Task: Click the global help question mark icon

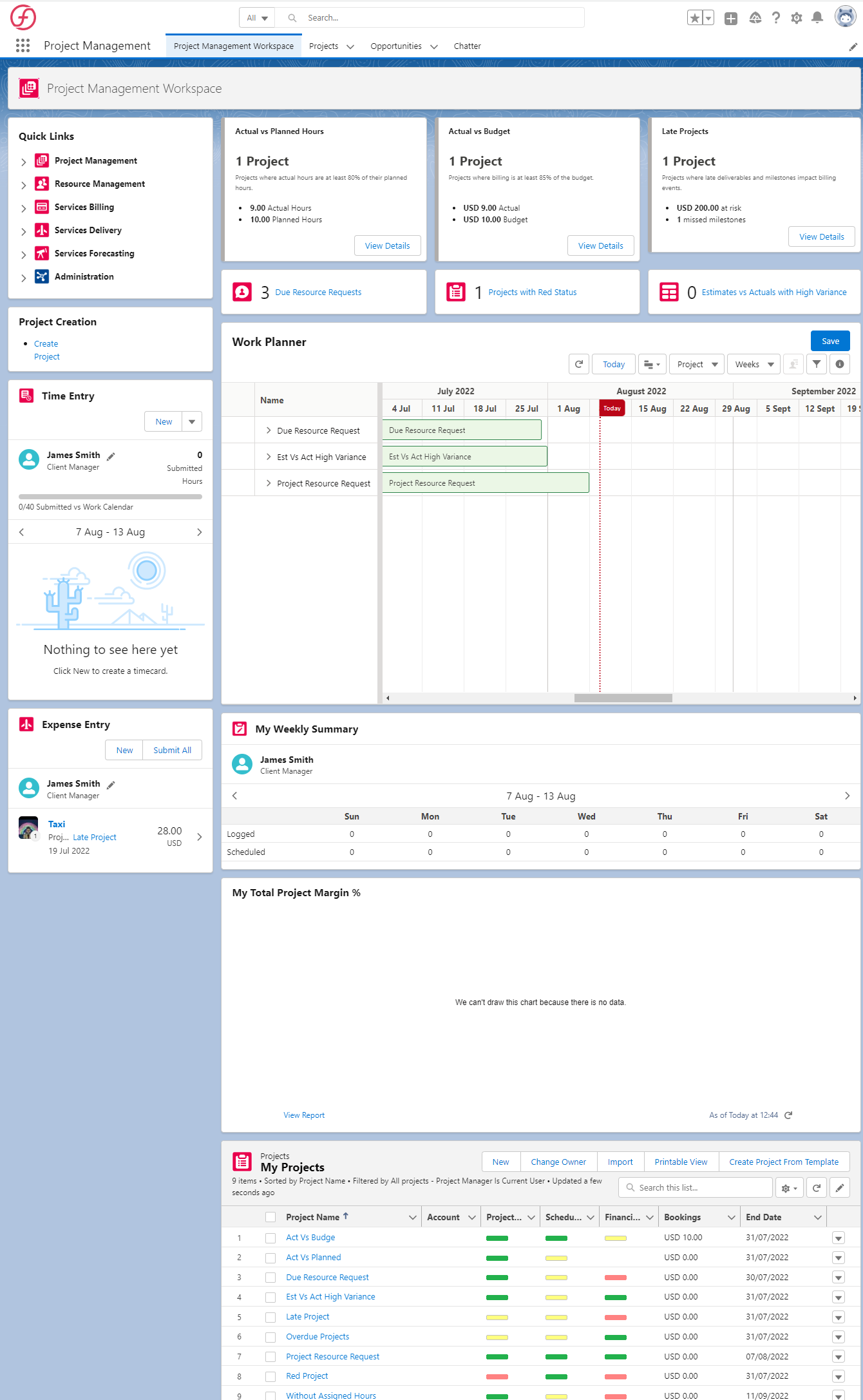Action: pyautogui.click(x=776, y=18)
